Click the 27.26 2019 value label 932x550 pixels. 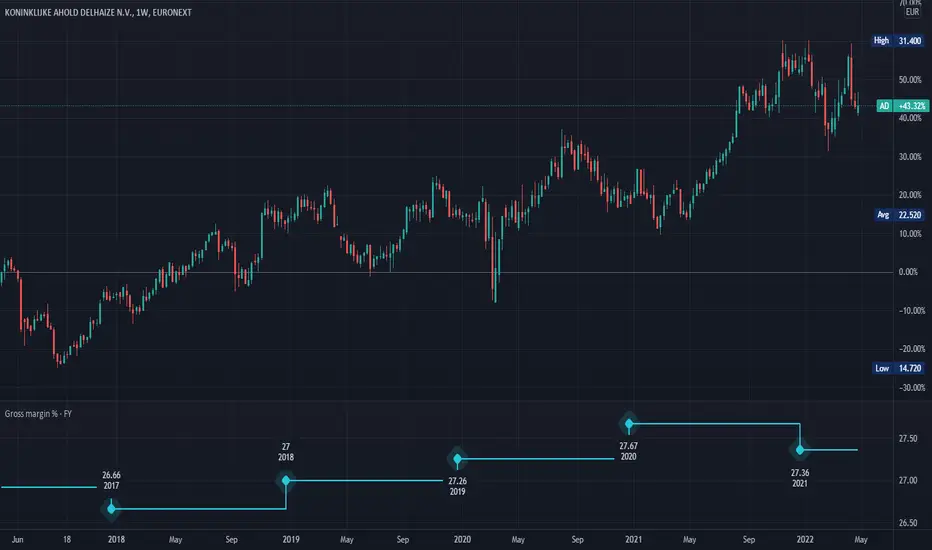457,486
